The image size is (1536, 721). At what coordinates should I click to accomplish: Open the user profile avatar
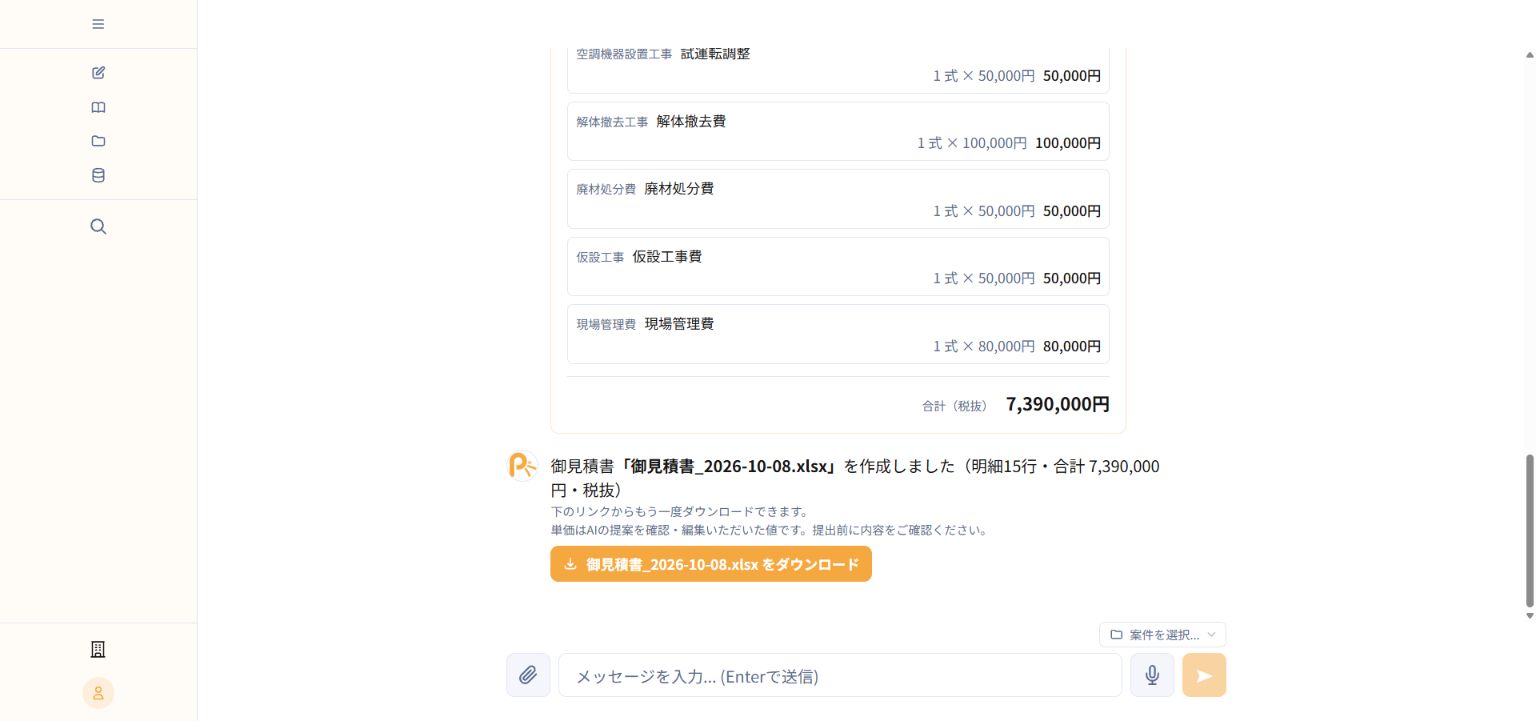tap(98, 693)
